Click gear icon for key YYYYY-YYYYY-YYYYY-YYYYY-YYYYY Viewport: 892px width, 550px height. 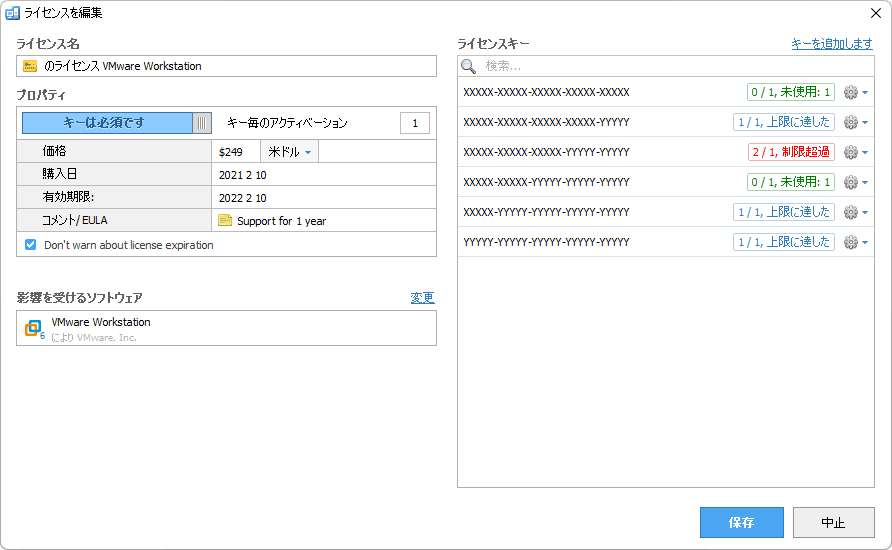click(x=851, y=242)
